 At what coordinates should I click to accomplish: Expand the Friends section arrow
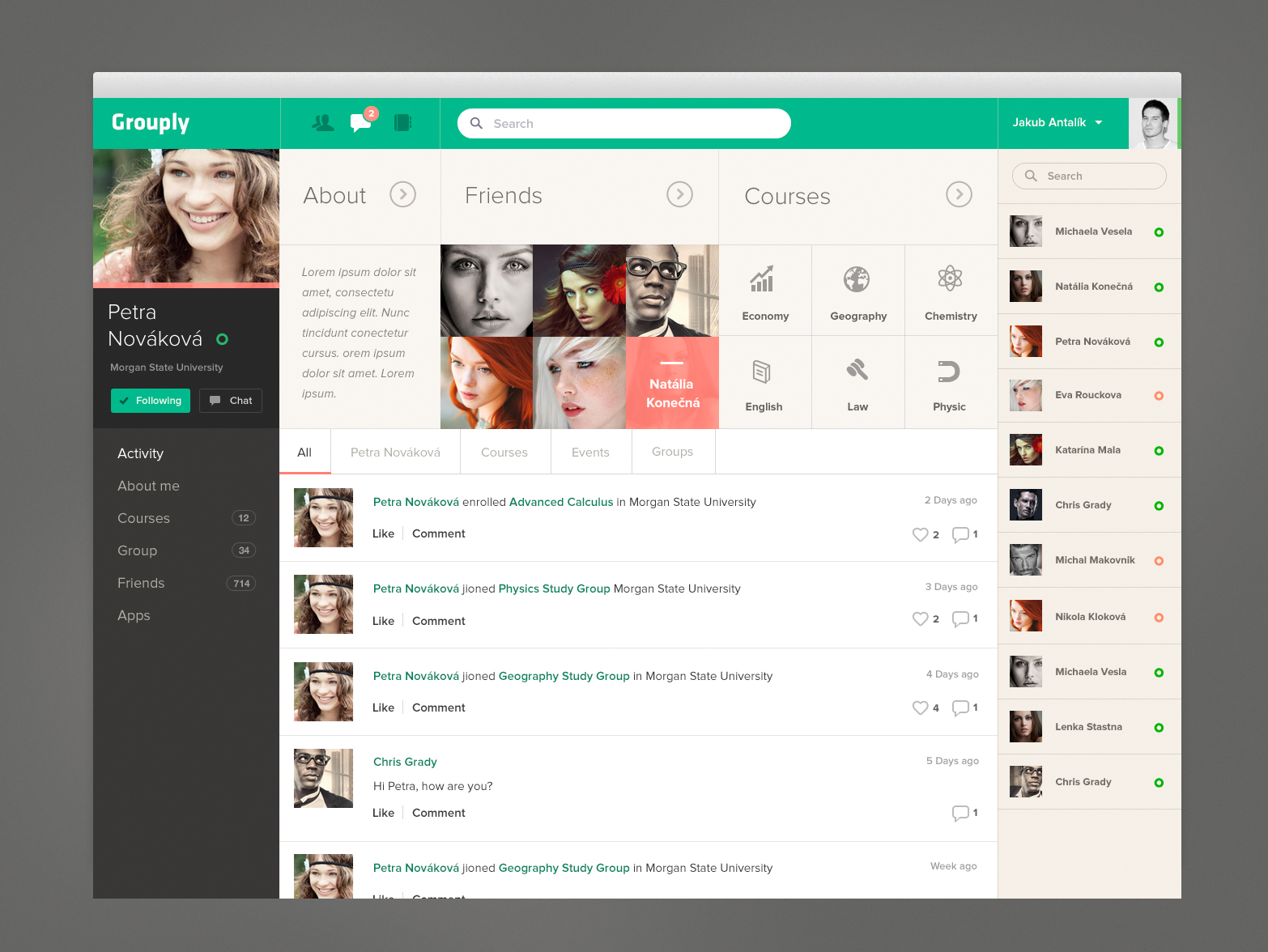[x=679, y=194]
